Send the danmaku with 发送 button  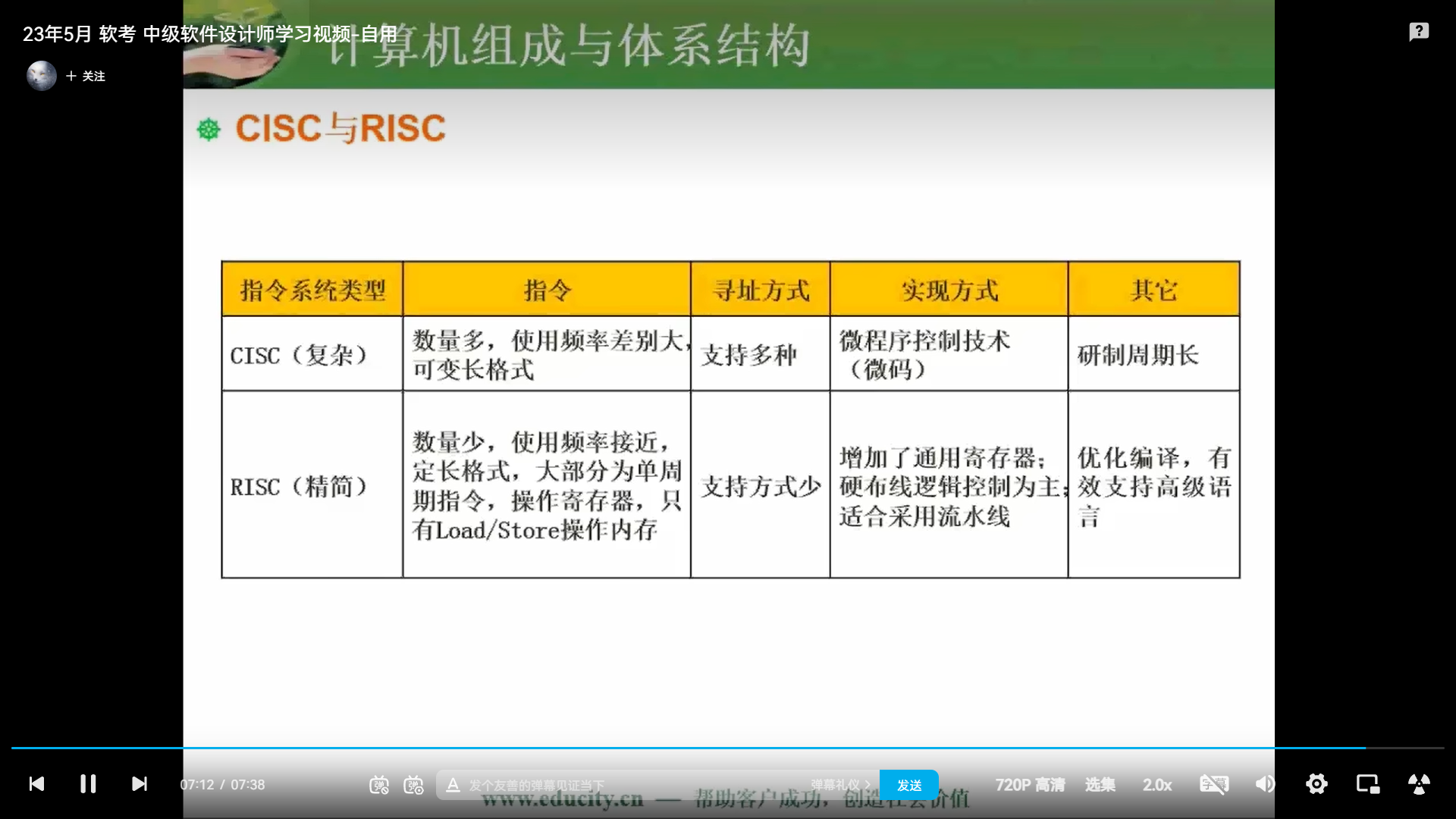click(909, 785)
